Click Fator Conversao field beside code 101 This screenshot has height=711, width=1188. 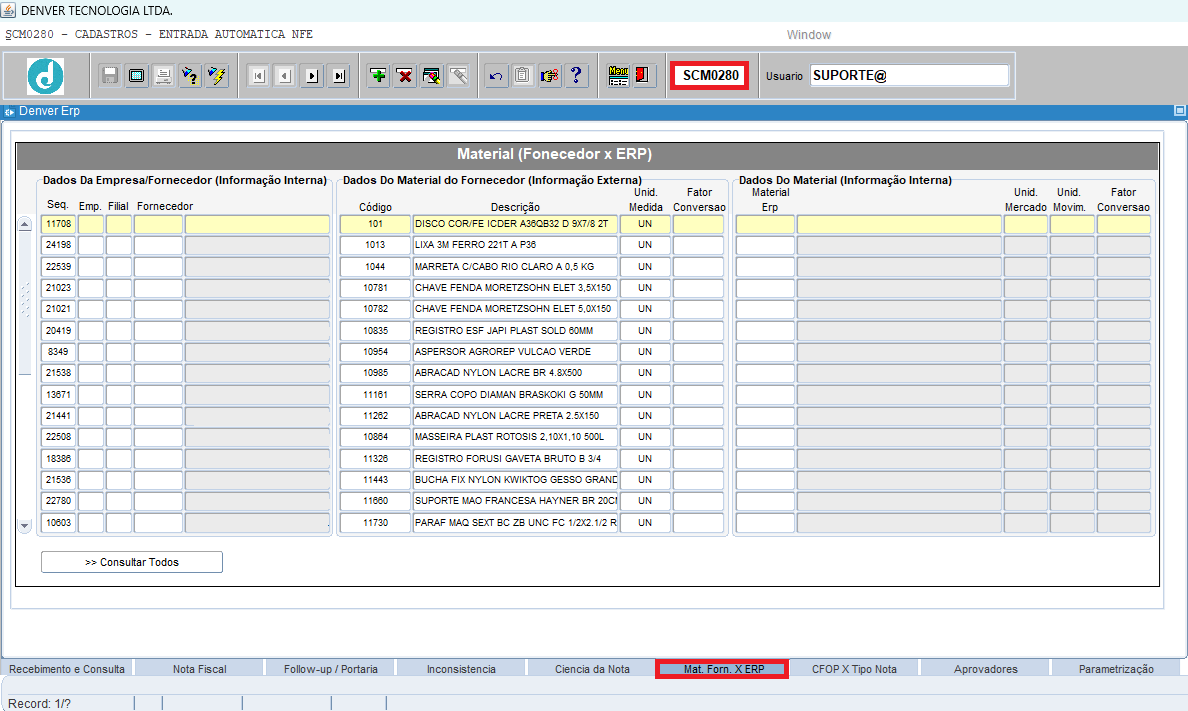(699, 224)
